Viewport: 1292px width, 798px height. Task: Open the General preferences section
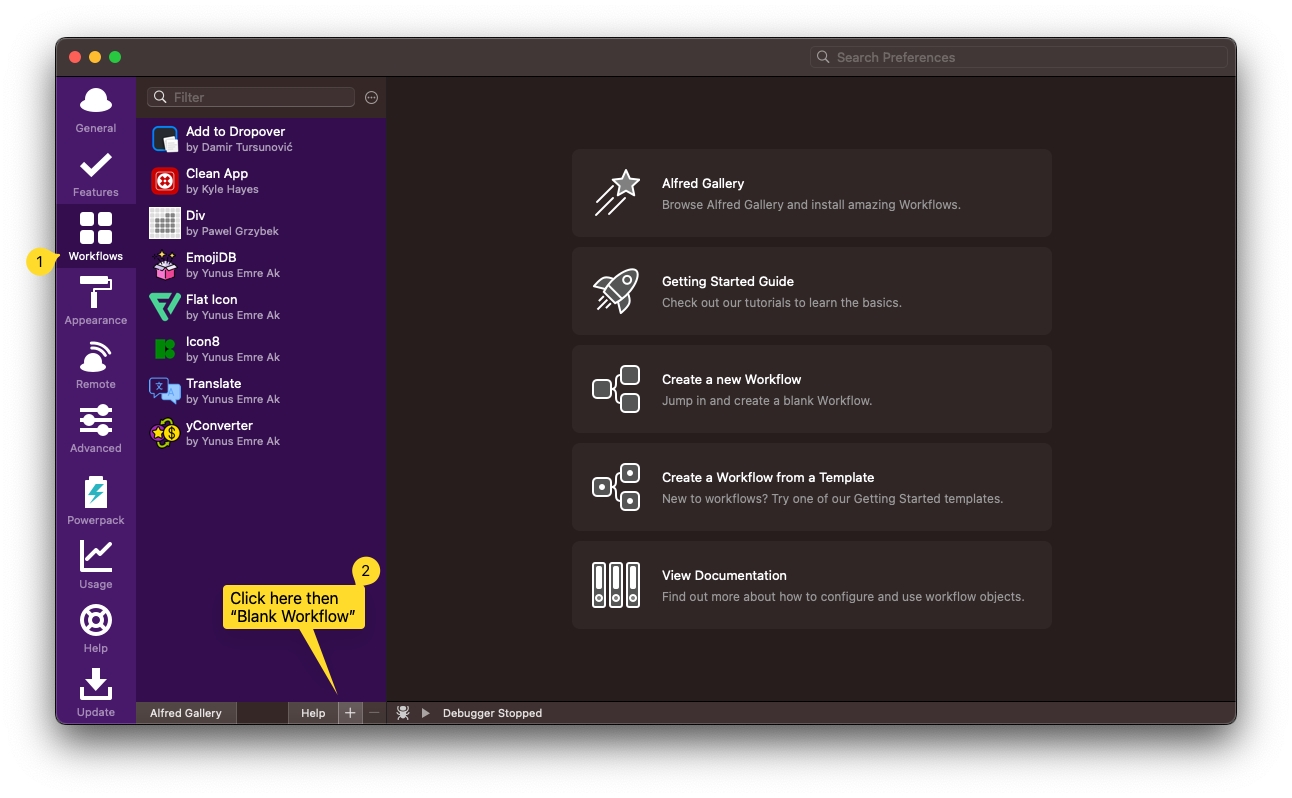[x=96, y=110]
